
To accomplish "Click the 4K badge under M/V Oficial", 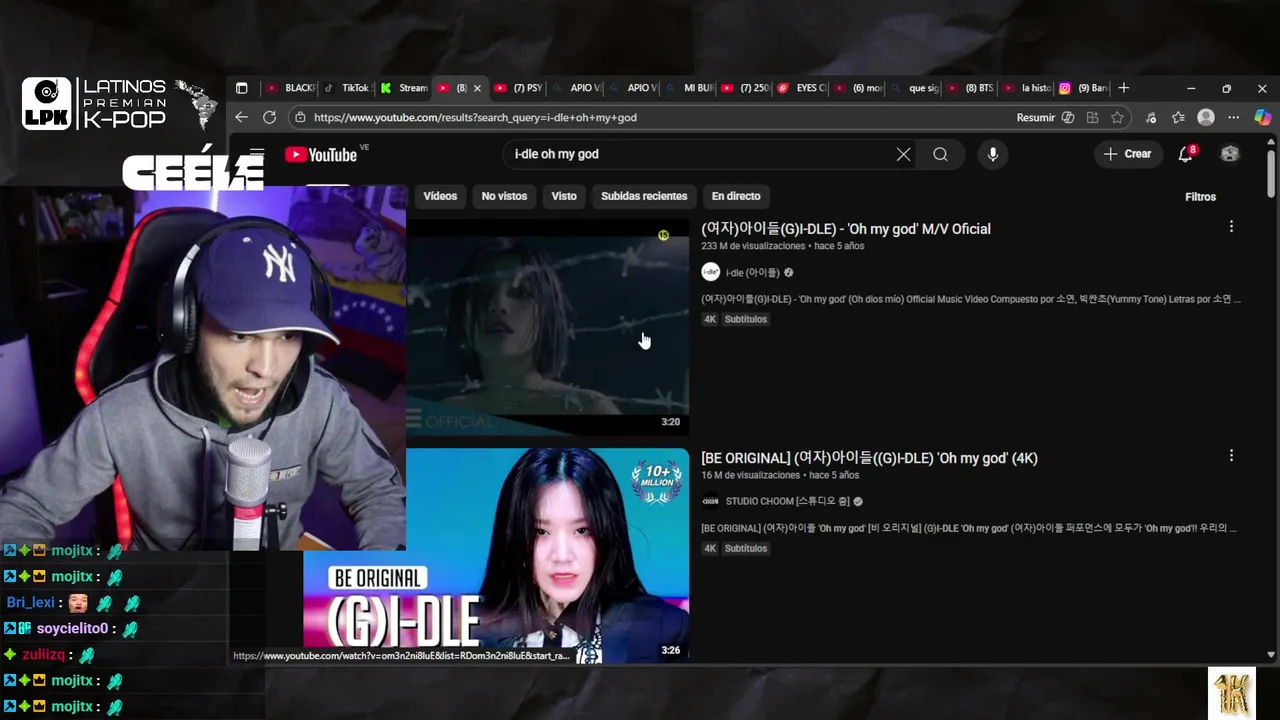I will (x=710, y=319).
